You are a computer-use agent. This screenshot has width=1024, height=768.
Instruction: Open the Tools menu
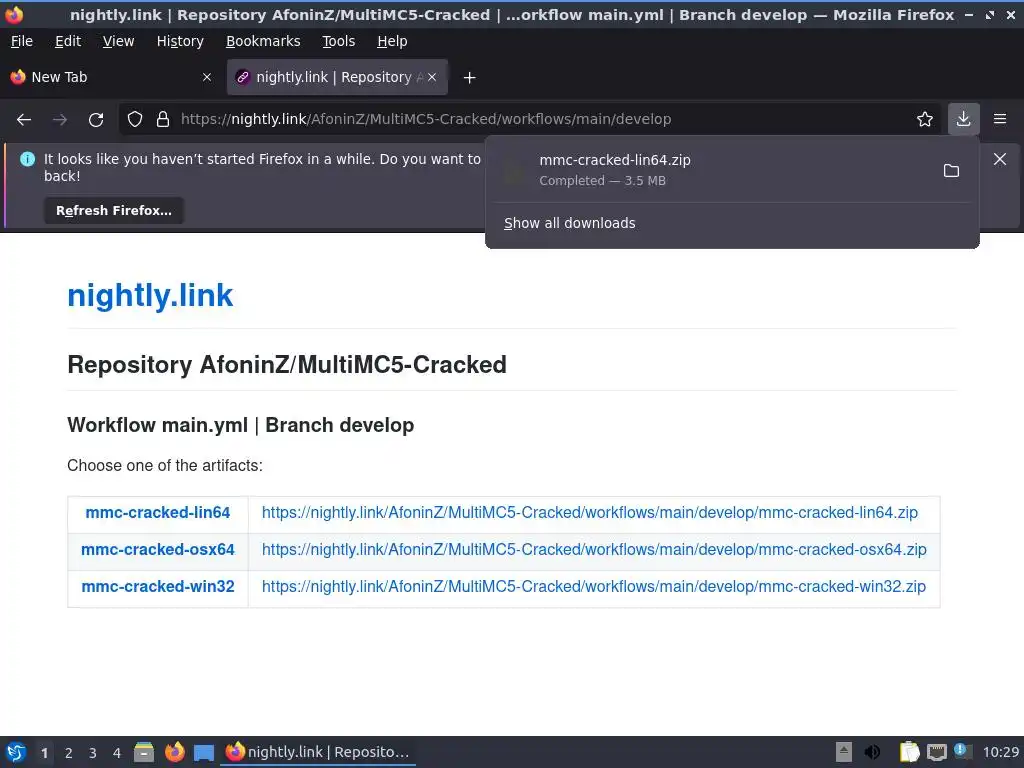(338, 41)
